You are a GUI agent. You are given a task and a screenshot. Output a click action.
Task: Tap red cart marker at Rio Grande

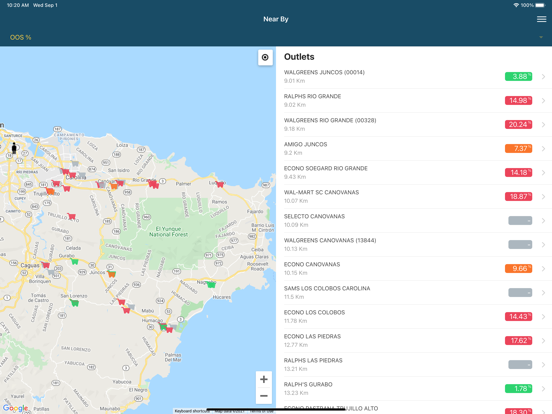[x=153, y=184]
